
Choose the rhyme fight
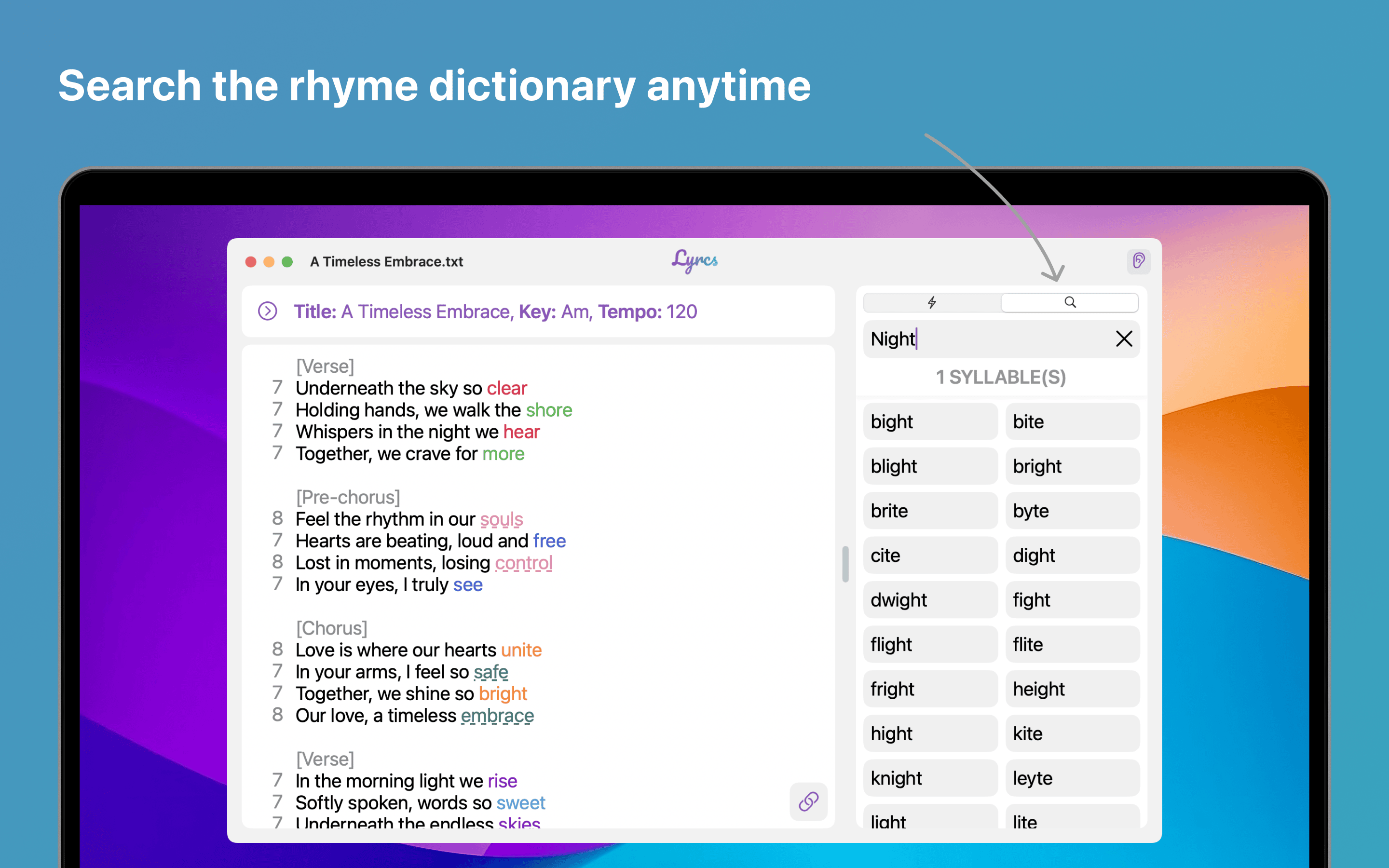1072,599
